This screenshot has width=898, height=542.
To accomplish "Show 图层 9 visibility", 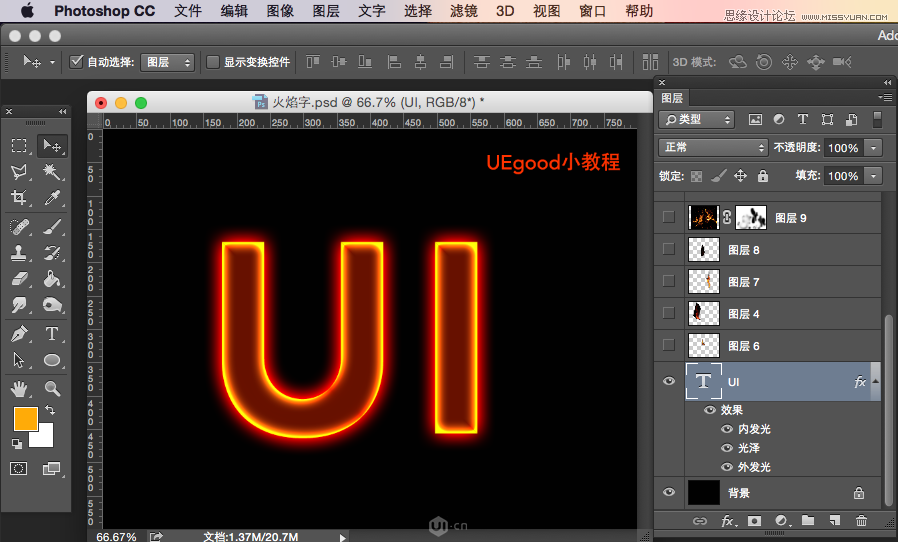I will click(668, 217).
